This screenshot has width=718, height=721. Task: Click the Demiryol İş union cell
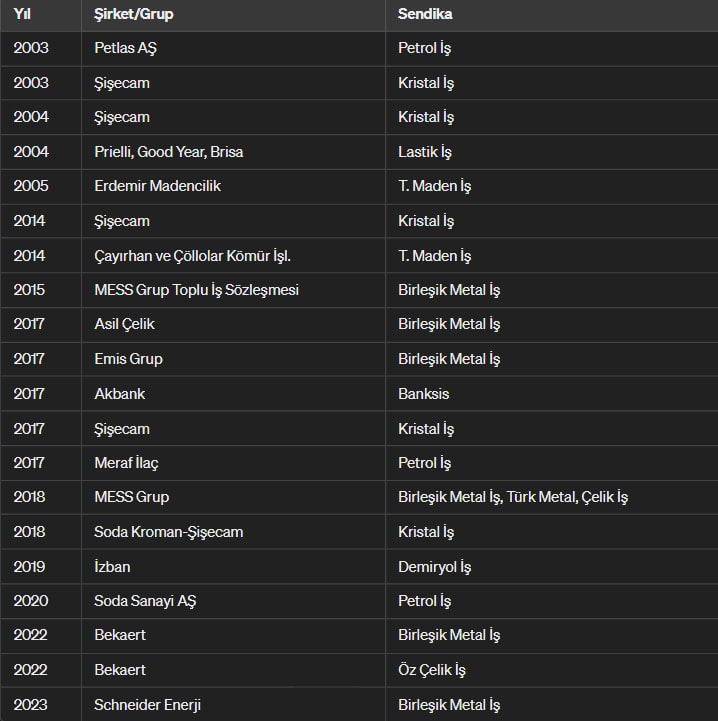click(x=434, y=567)
